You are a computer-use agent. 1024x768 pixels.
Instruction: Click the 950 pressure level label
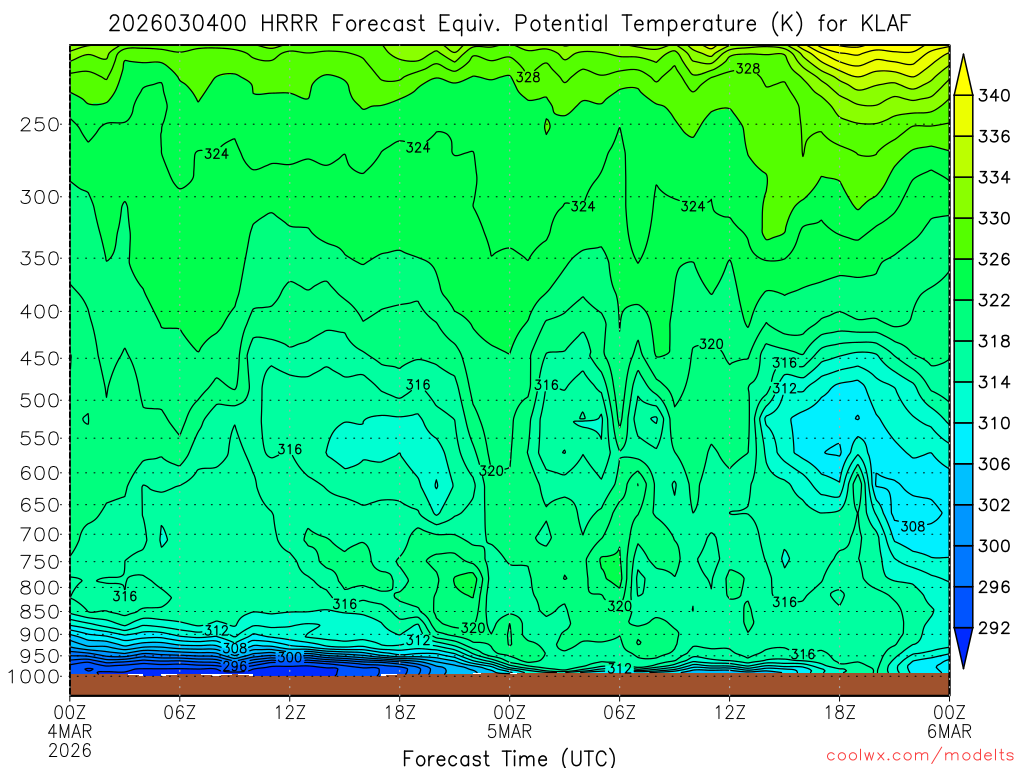[39, 656]
